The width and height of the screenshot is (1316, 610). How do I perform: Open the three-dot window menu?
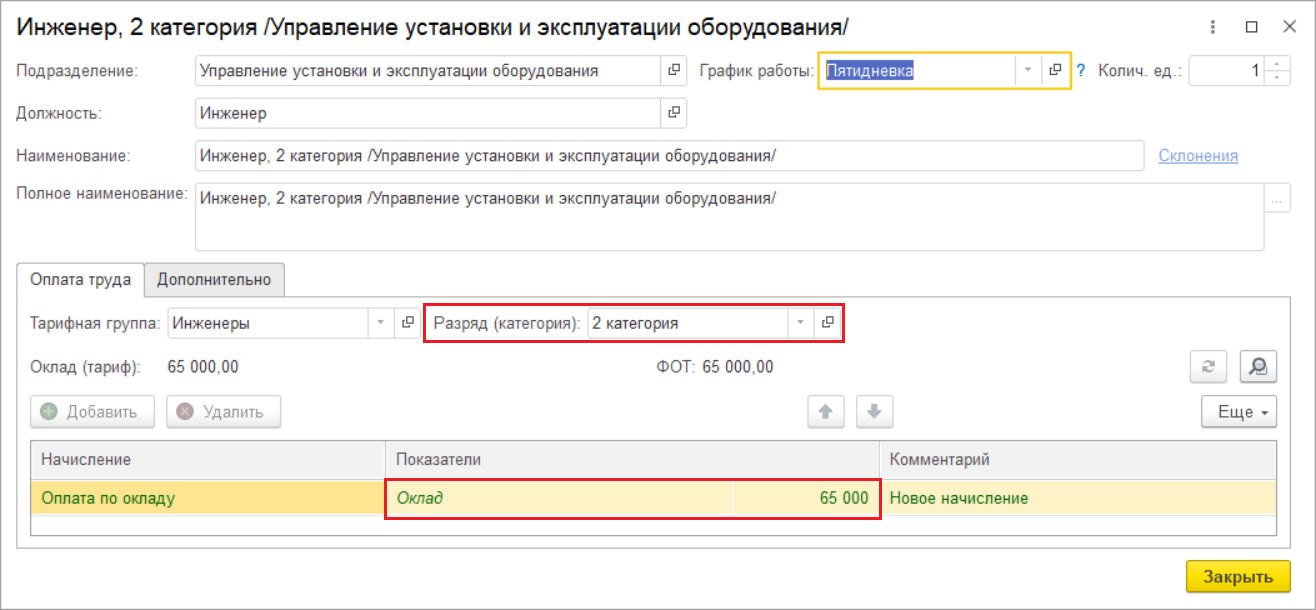(1212, 28)
